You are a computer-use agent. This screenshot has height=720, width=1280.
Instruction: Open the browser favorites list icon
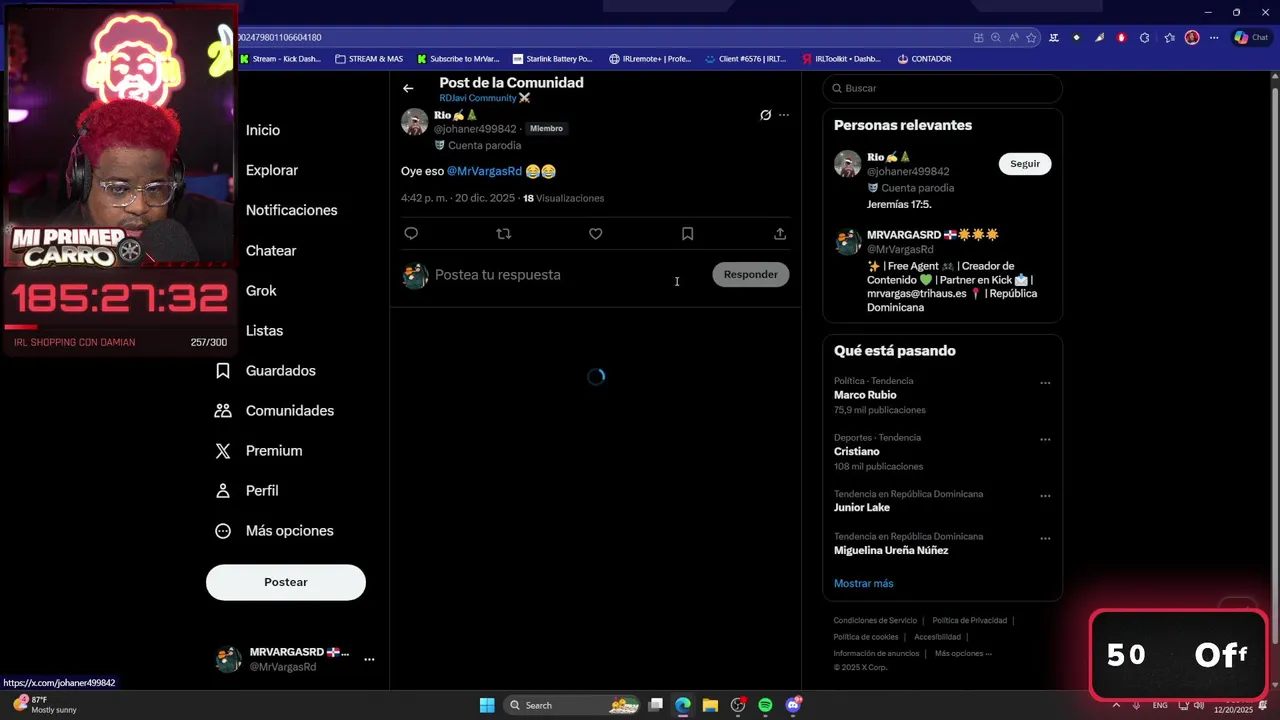coord(1169,38)
